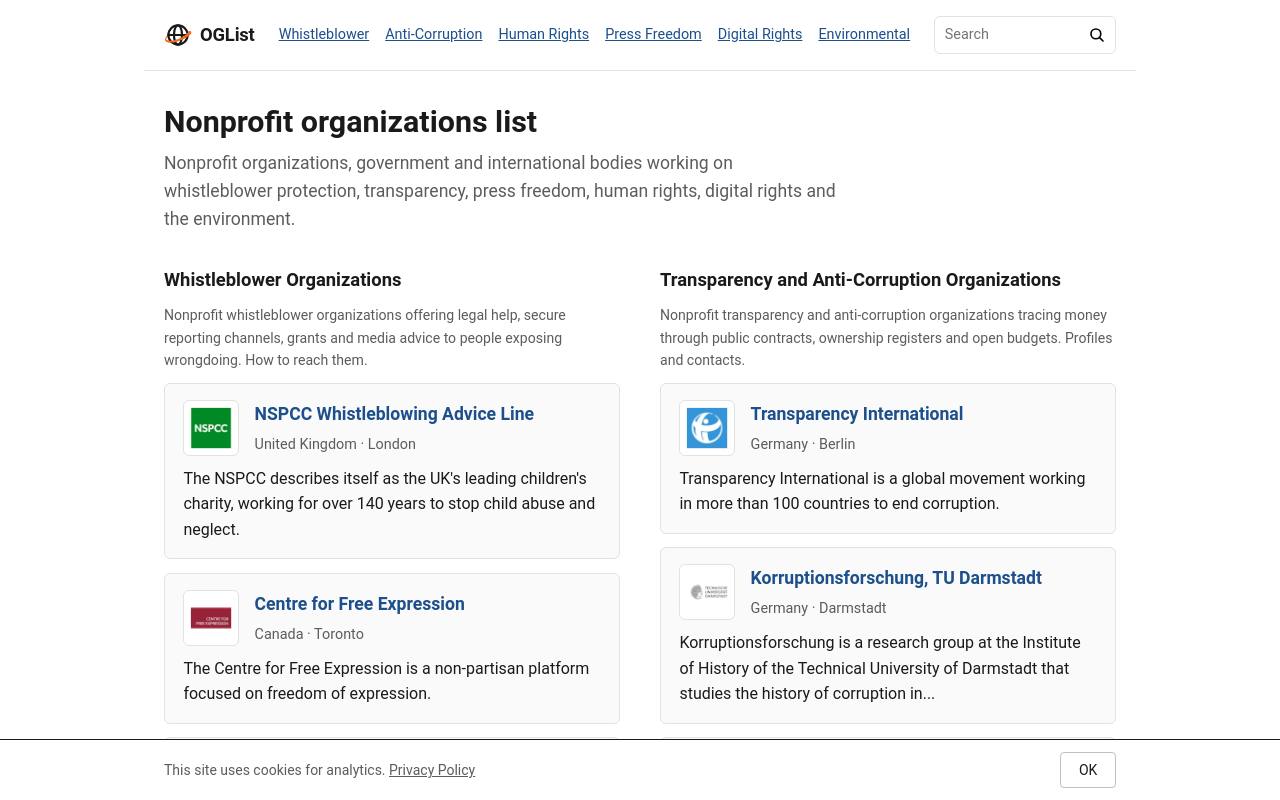Click the OGList globe logo icon
This screenshot has width=1280, height=800.
[x=178, y=35]
